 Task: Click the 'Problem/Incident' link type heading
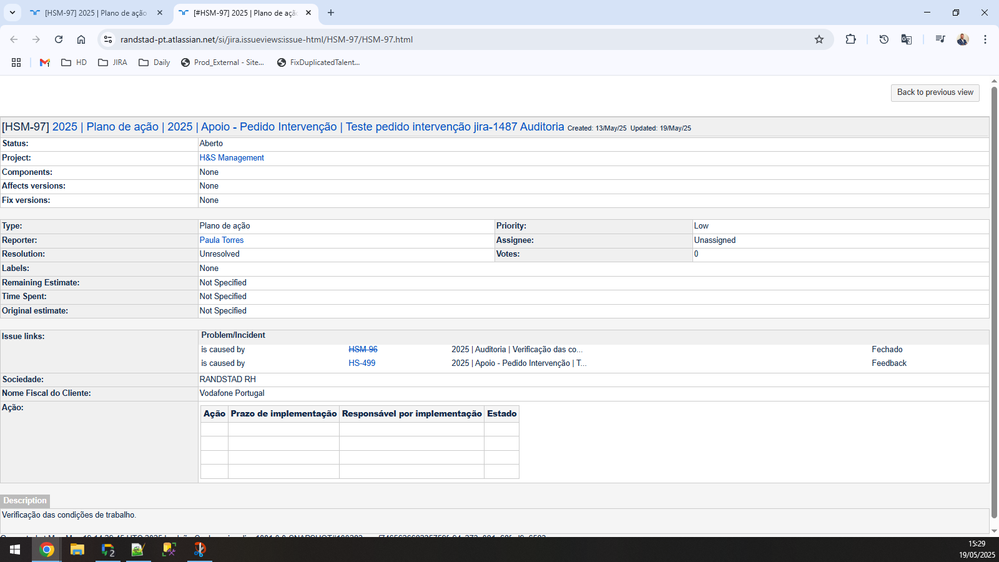(233, 335)
